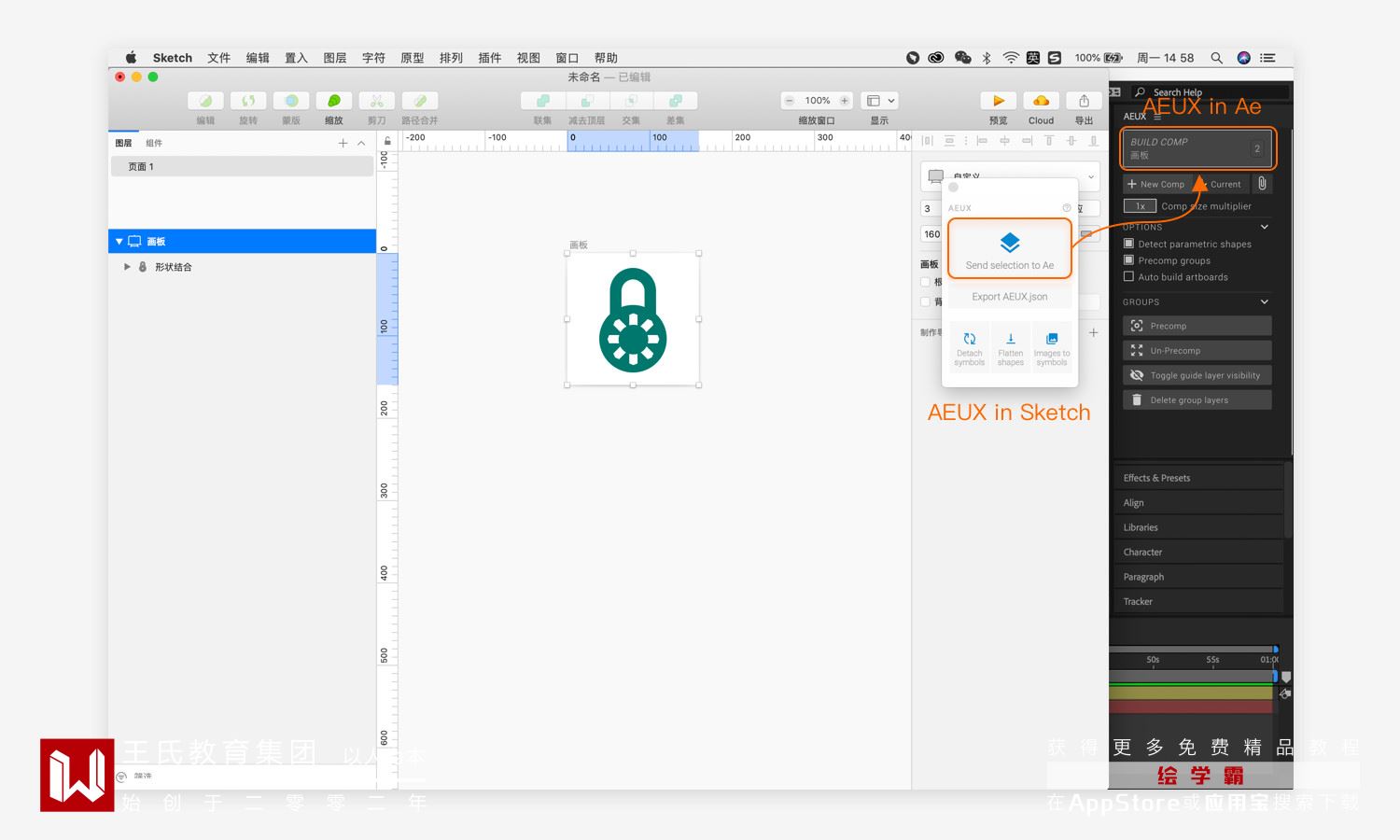Screen dimensions: 1400x840
Task: Apply the 蒙版 mask tool
Action: (x=291, y=101)
